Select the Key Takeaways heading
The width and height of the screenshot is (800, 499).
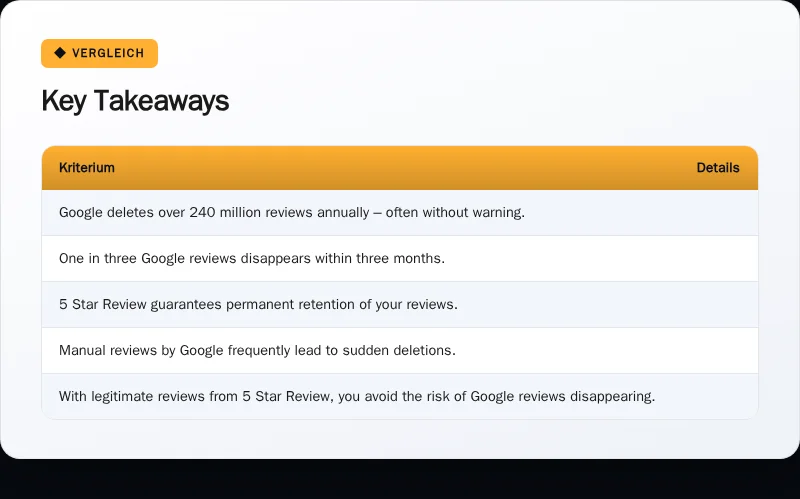pos(135,101)
